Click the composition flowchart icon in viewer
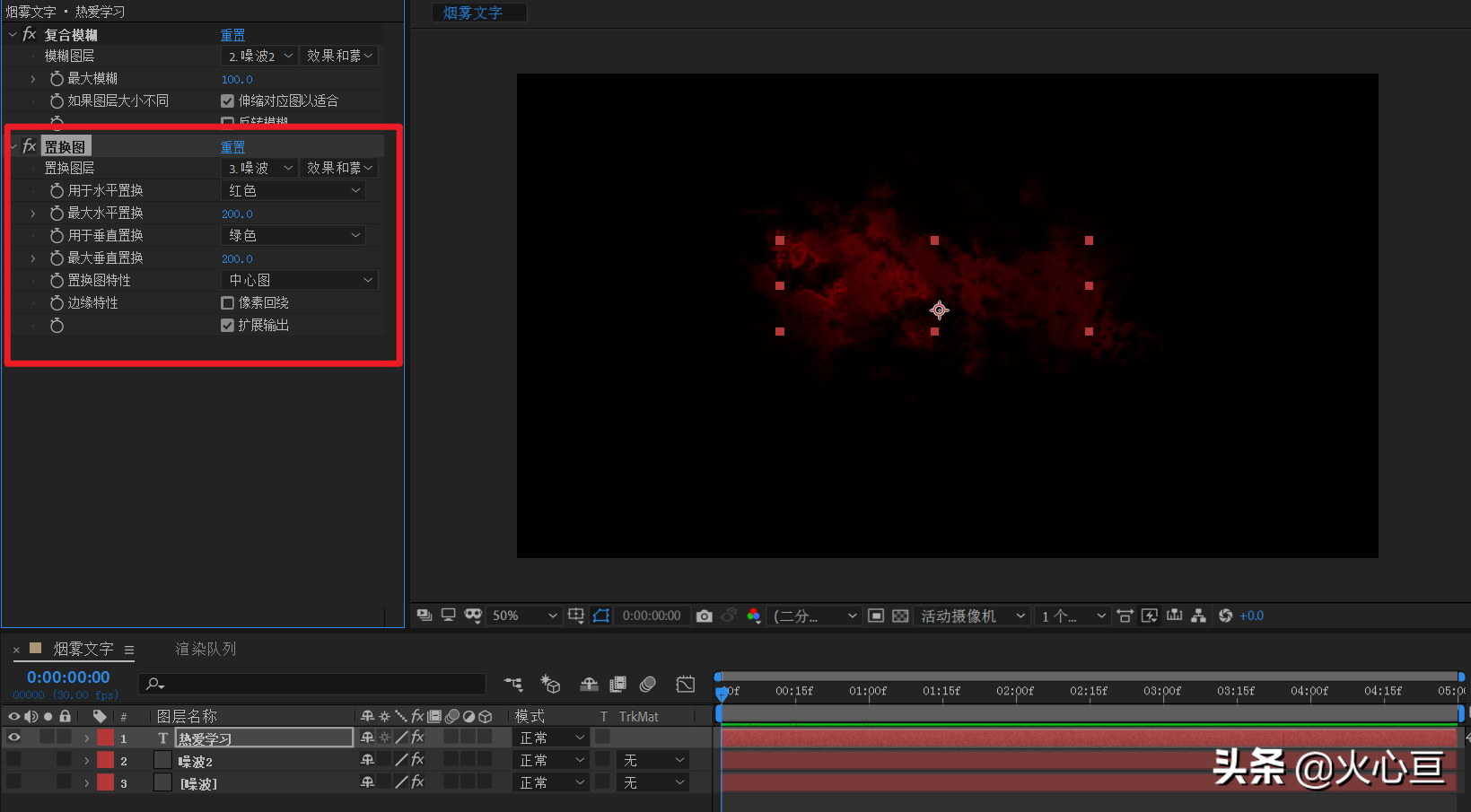Viewport: 1471px width, 812px height. coord(1198,616)
